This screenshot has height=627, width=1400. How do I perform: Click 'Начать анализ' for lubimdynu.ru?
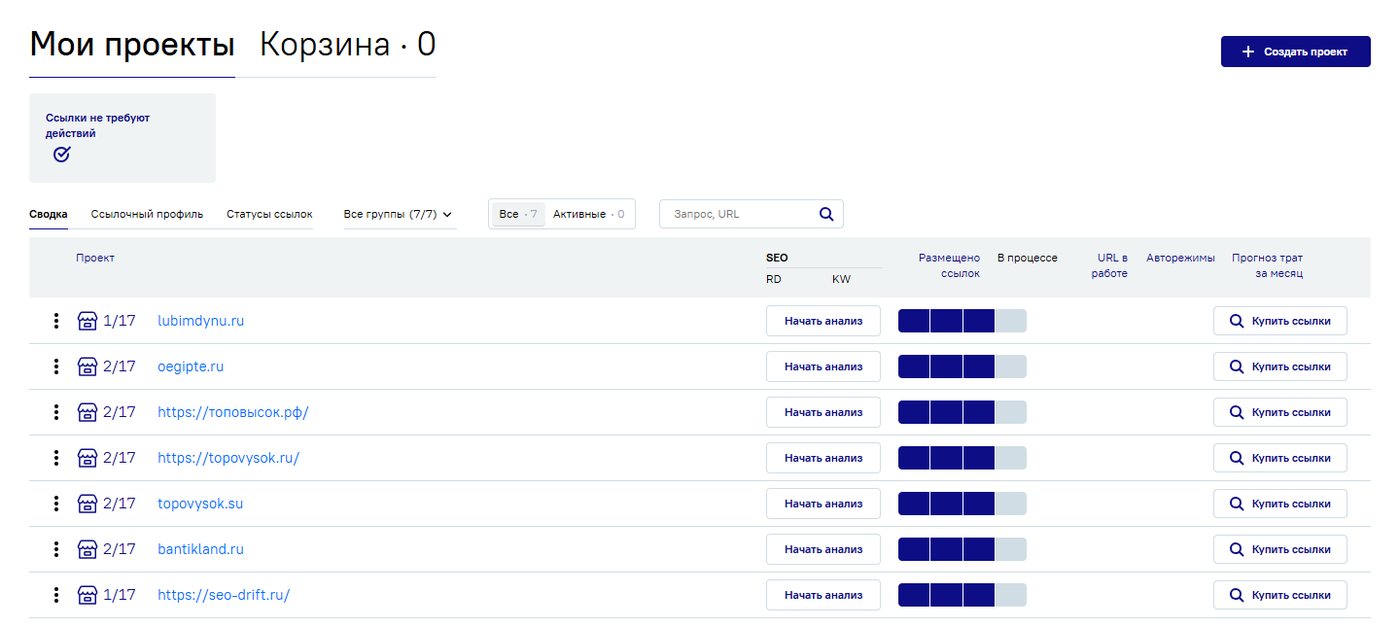[823, 321]
